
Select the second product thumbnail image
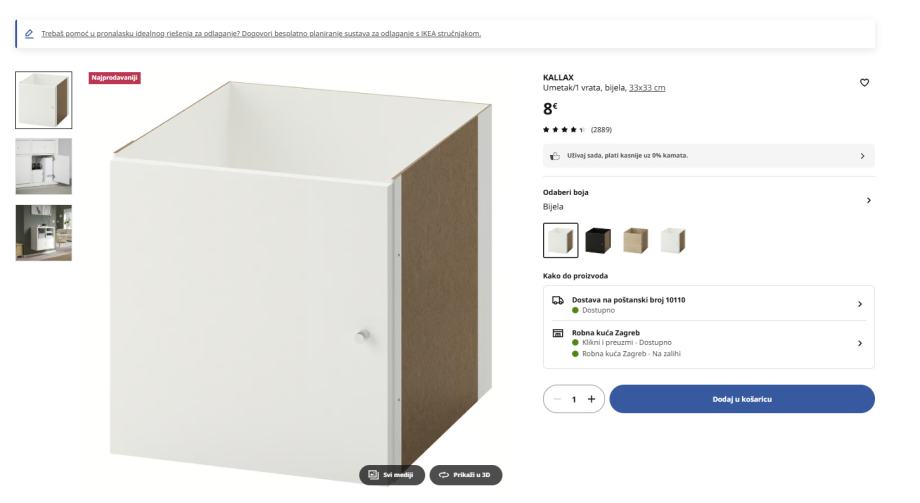43,166
